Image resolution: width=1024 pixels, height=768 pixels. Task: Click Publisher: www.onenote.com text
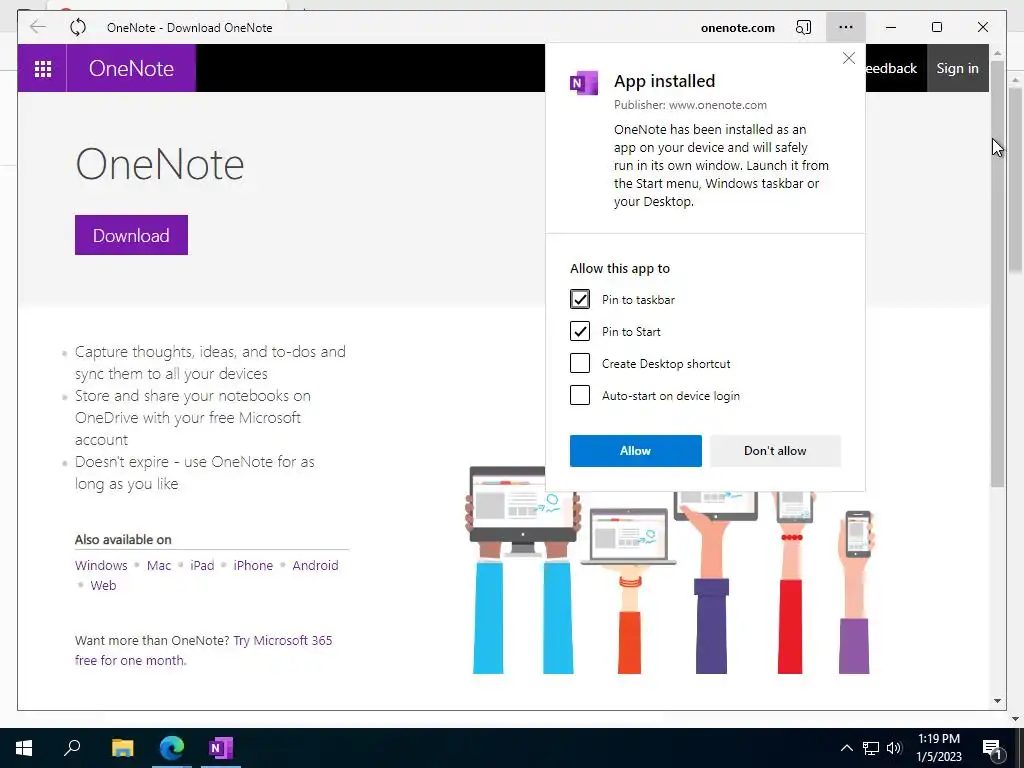tap(690, 104)
